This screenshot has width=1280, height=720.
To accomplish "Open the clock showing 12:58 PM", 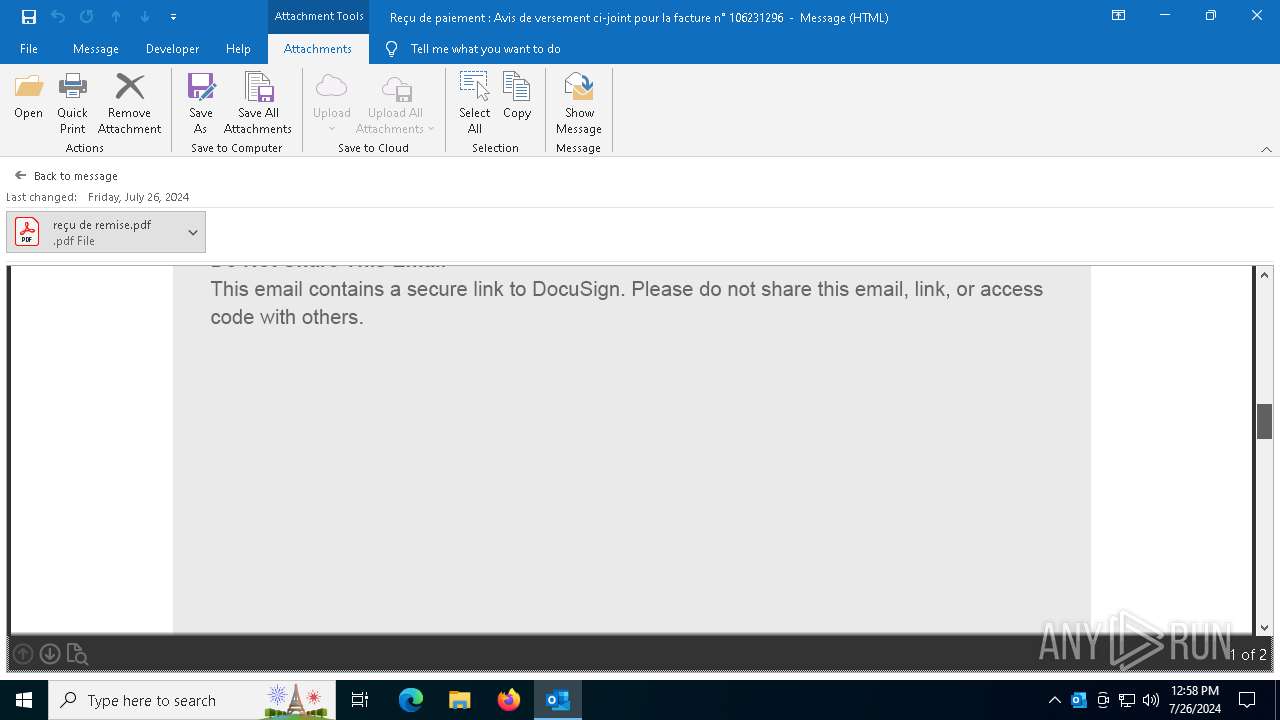I will (1195, 700).
